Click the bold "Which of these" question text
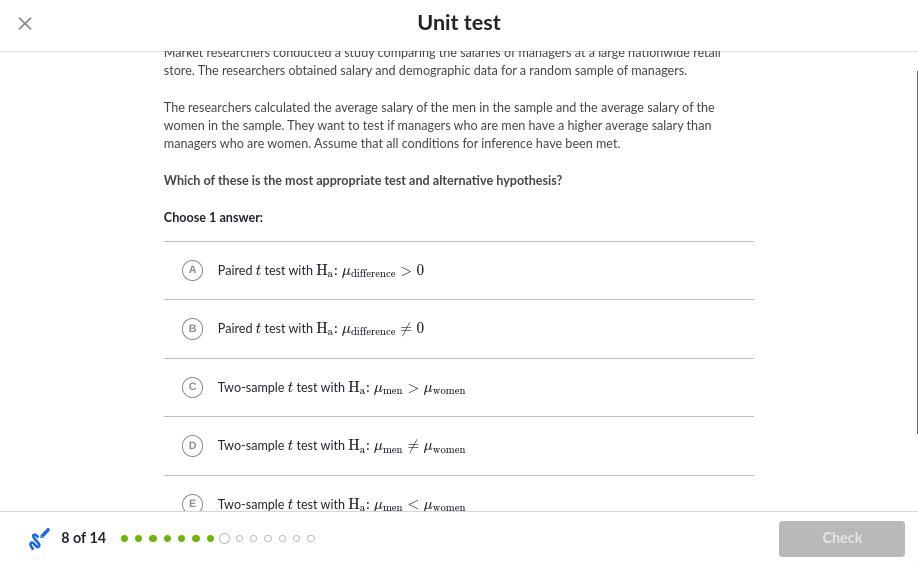The width and height of the screenshot is (918, 565). [363, 181]
